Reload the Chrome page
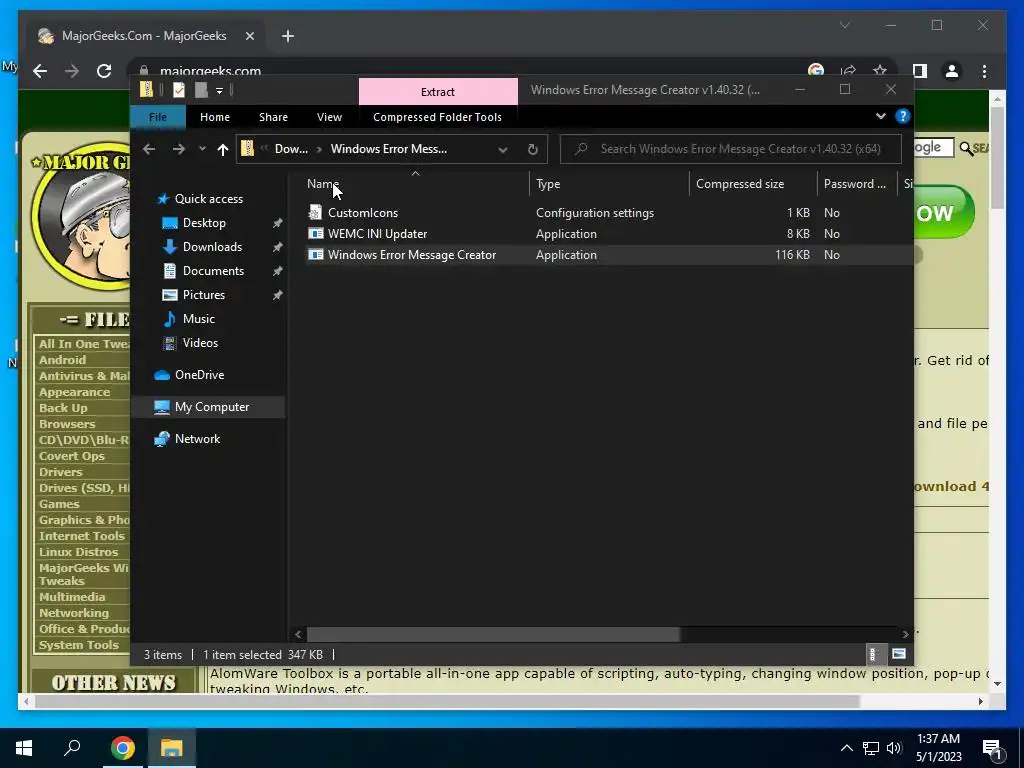 click(104, 71)
